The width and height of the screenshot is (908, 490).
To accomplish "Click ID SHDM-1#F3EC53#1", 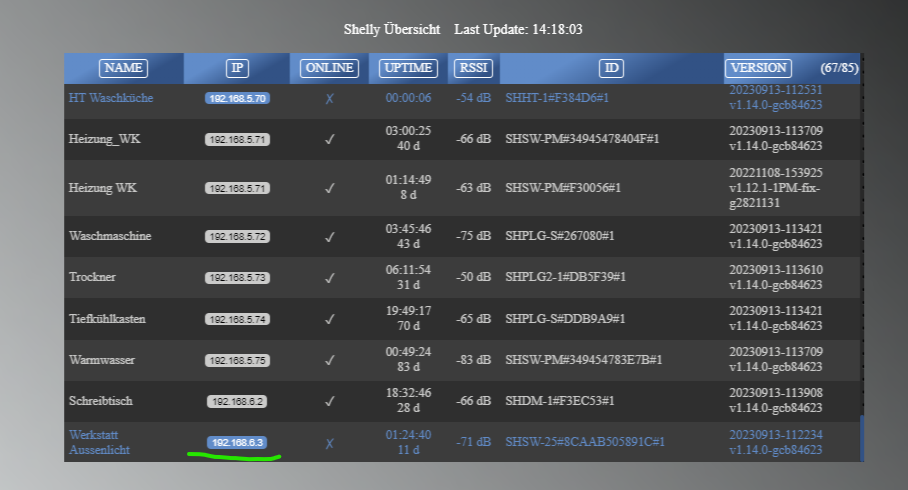I will [559, 401].
